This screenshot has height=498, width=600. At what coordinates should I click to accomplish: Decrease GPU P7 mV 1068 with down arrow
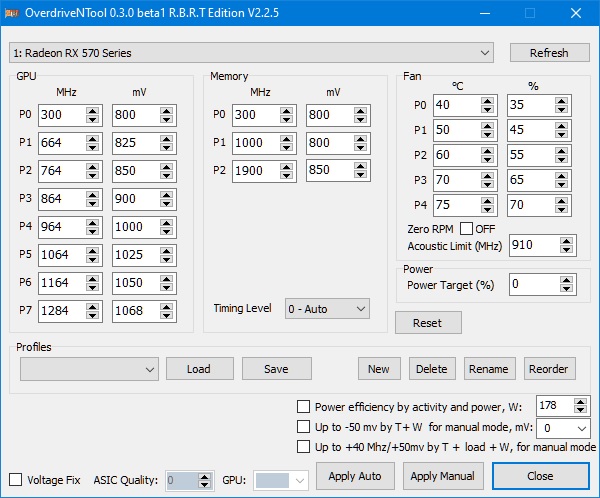(166, 315)
